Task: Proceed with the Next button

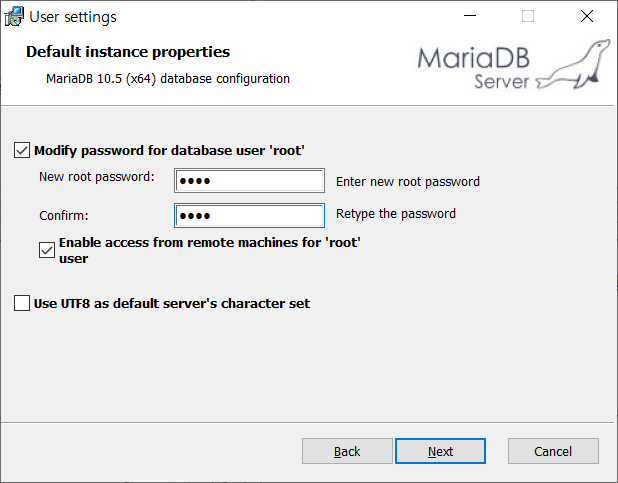Action: tap(440, 451)
